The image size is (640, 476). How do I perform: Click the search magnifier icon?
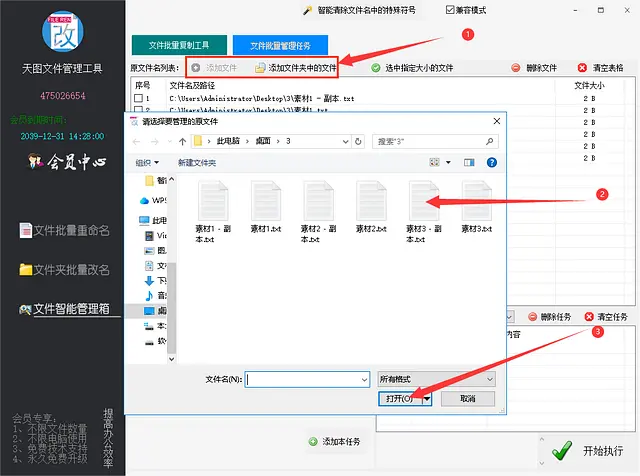(489, 141)
